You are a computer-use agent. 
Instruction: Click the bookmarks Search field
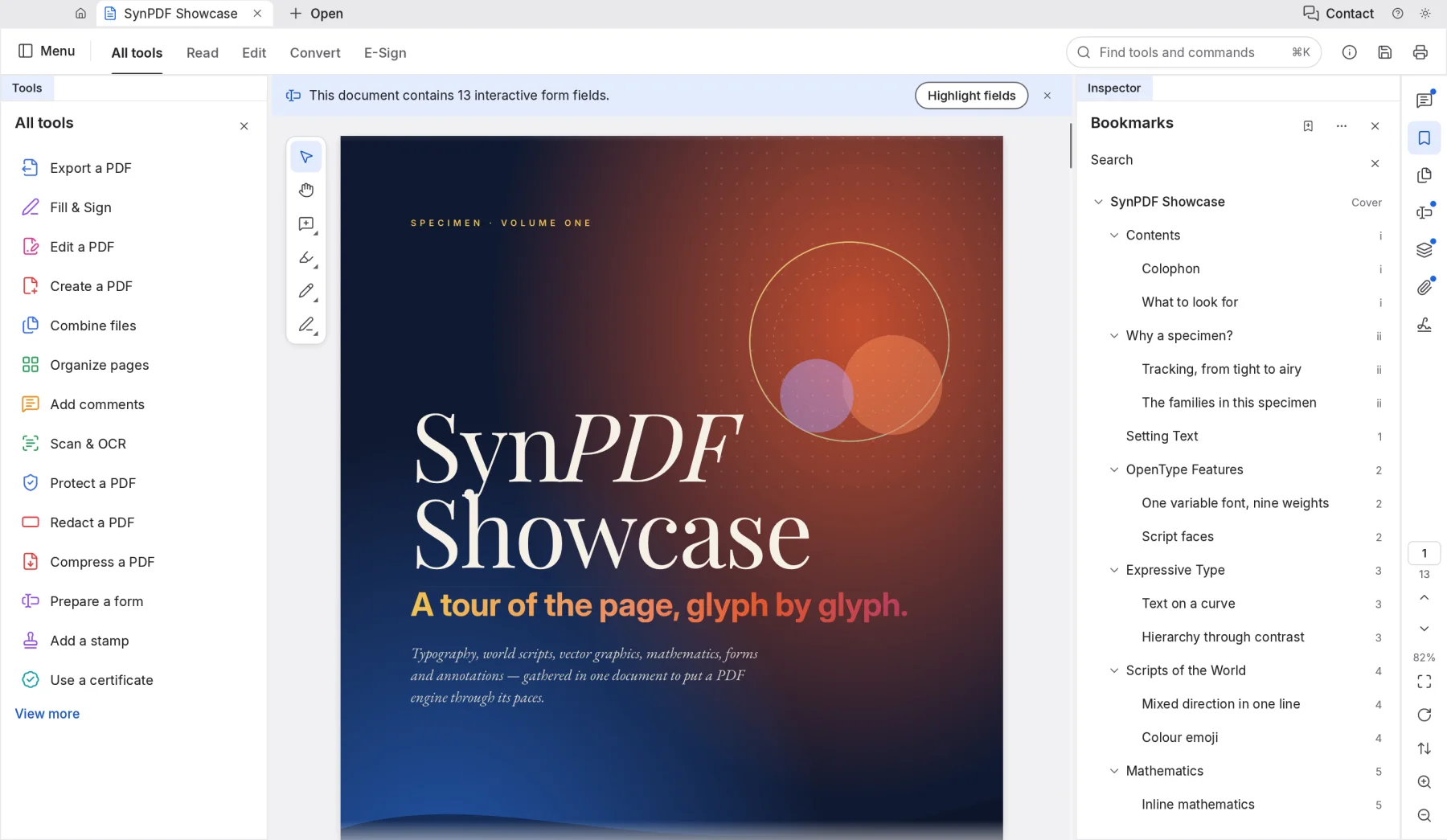(1225, 160)
